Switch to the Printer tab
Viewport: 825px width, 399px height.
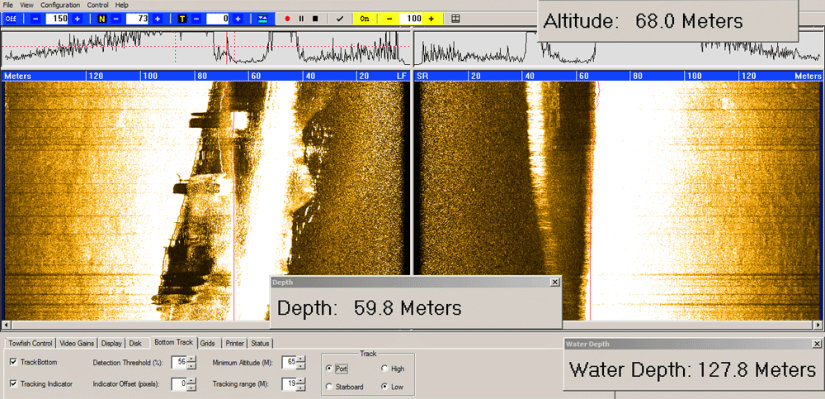coord(234,343)
